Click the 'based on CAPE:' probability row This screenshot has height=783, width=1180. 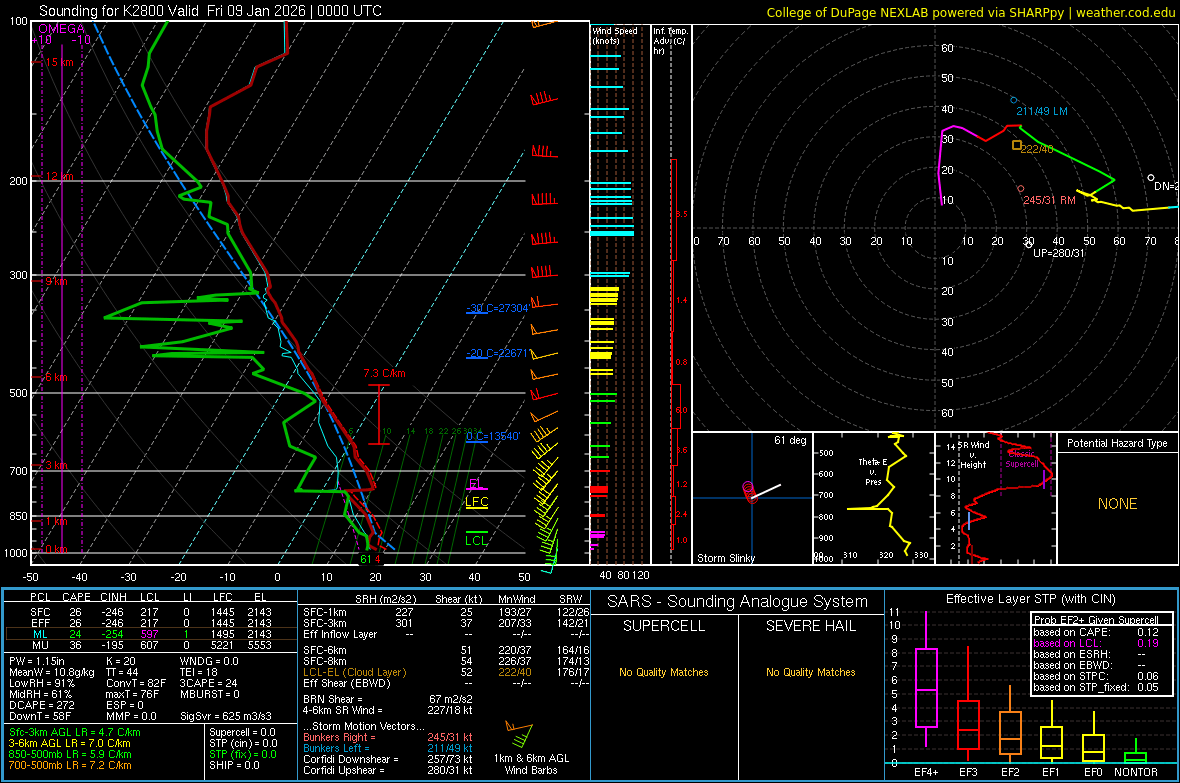(x=1096, y=632)
